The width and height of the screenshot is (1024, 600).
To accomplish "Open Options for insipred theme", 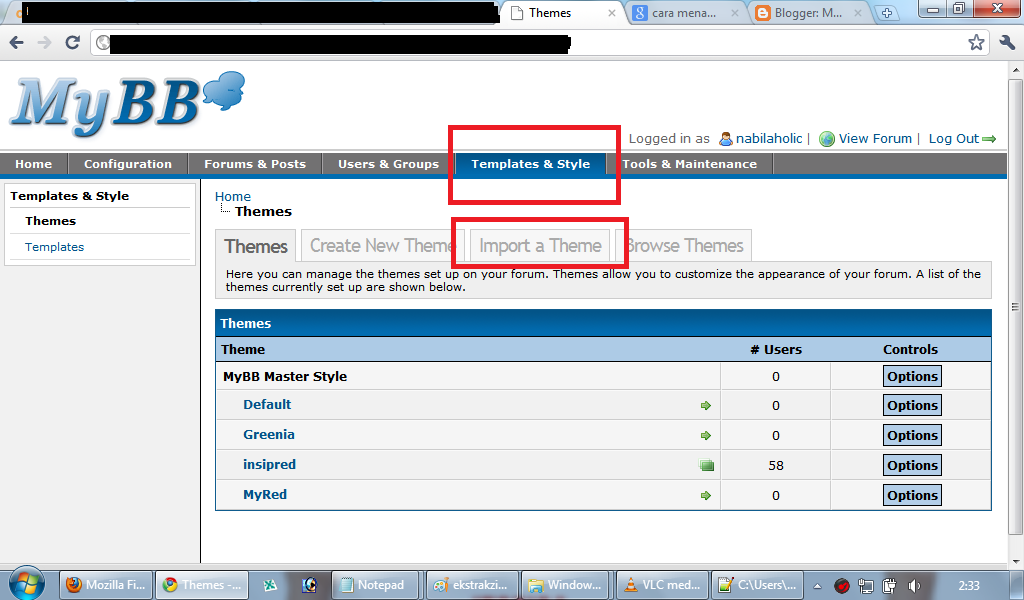I will pos(912,466).
